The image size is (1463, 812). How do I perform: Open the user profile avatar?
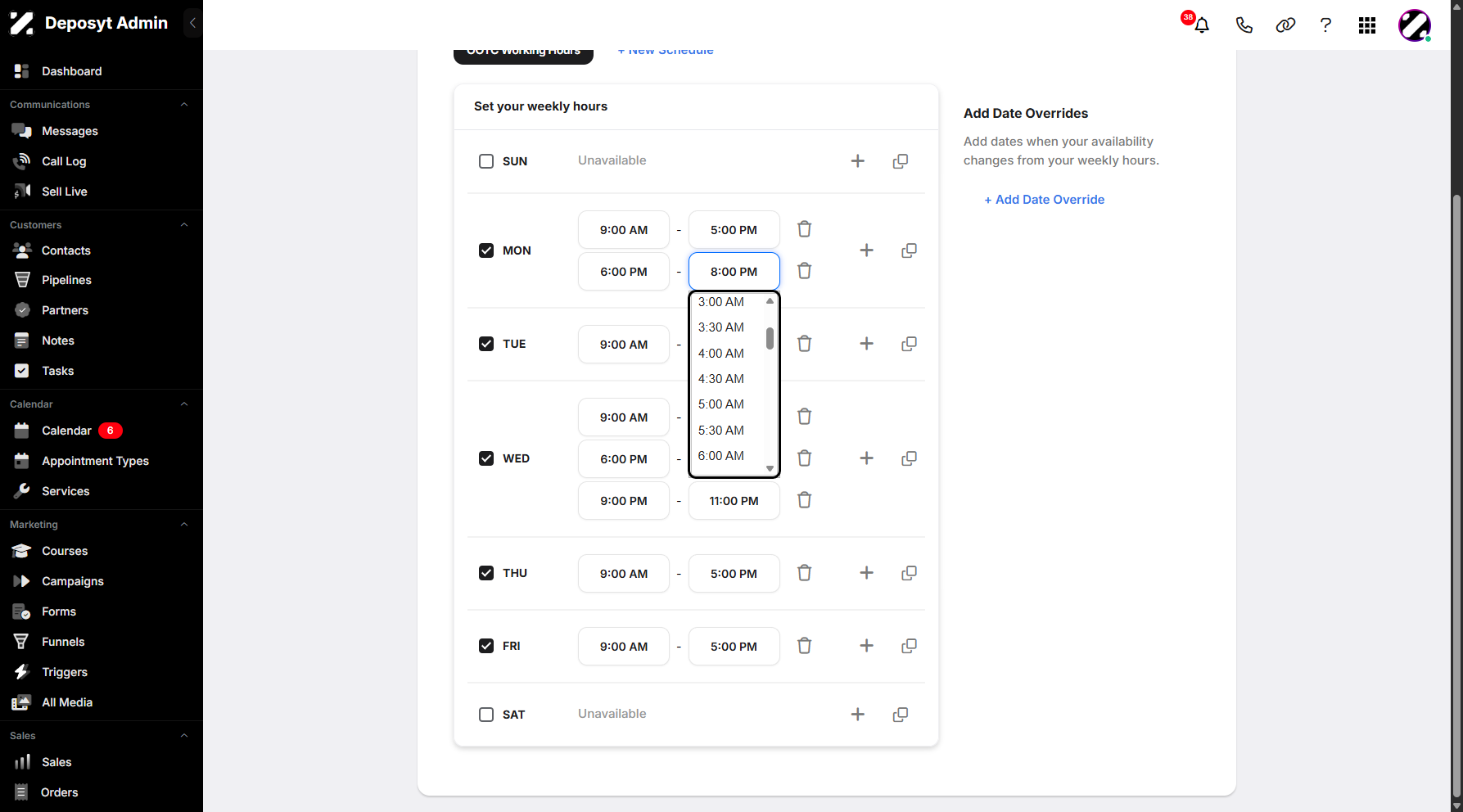coord(1415,25)
